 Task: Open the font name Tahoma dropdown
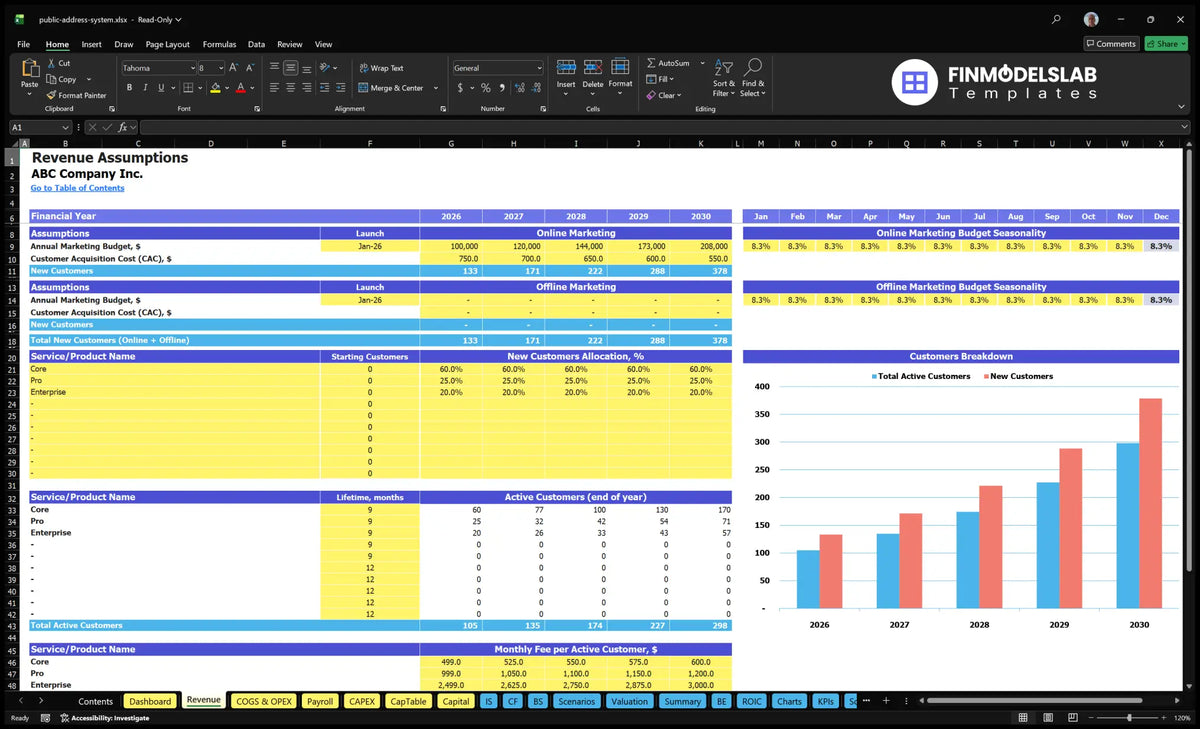coord(191,68)
